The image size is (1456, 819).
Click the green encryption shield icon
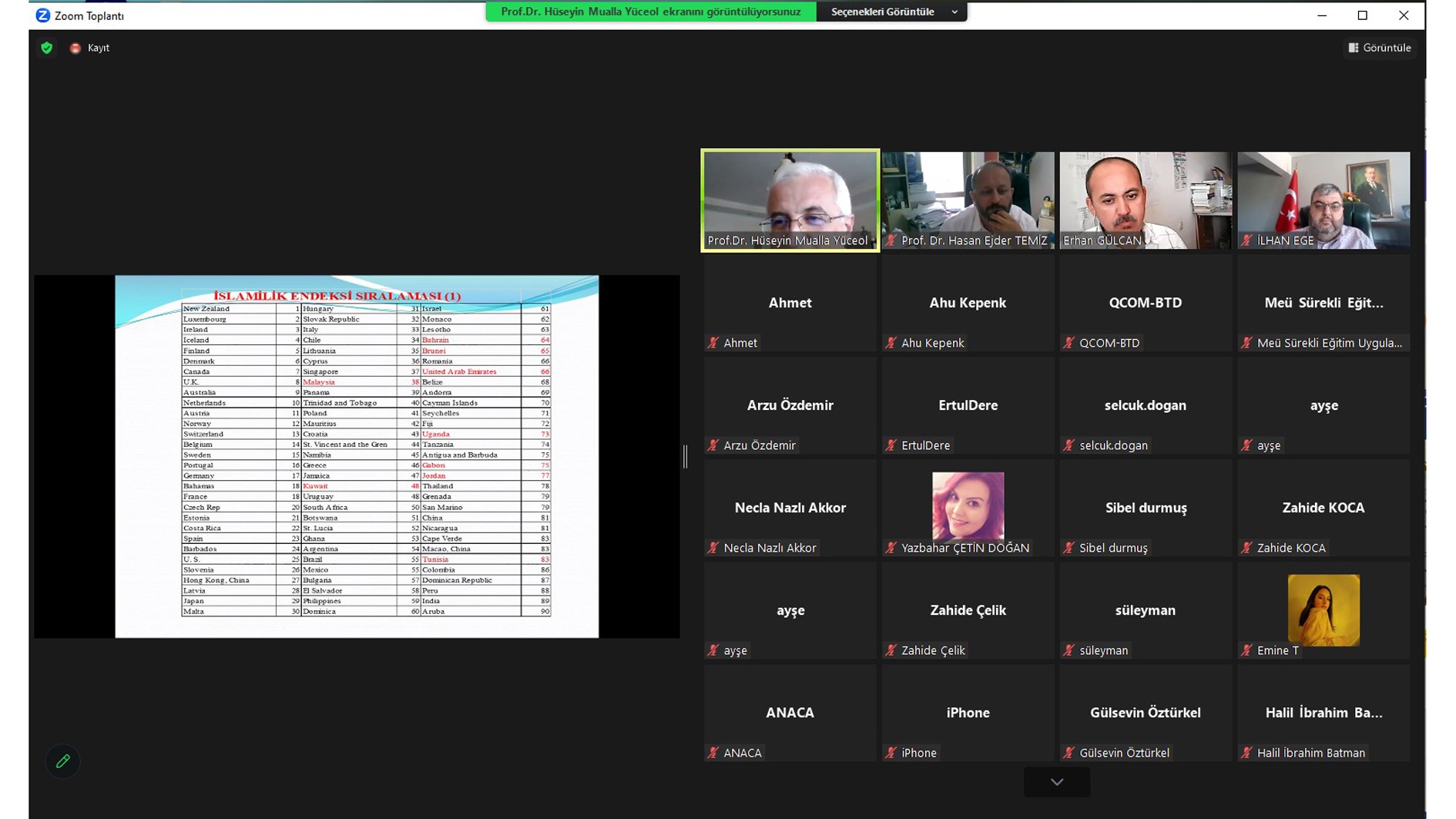[x=47, y=48]
